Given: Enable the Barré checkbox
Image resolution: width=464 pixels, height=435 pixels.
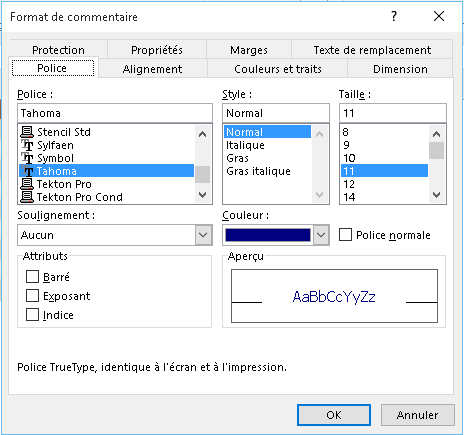Looking at the screenshot, I should tap(32, 277).
